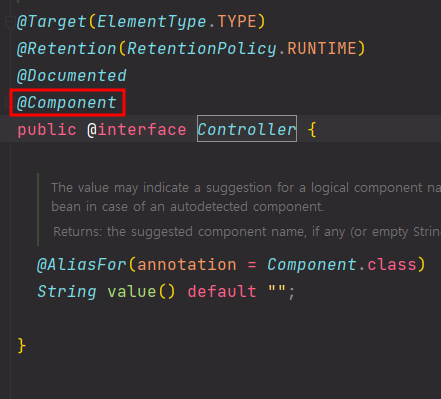
Task: Click the empty string literal after default
Action: coord(277,290)
